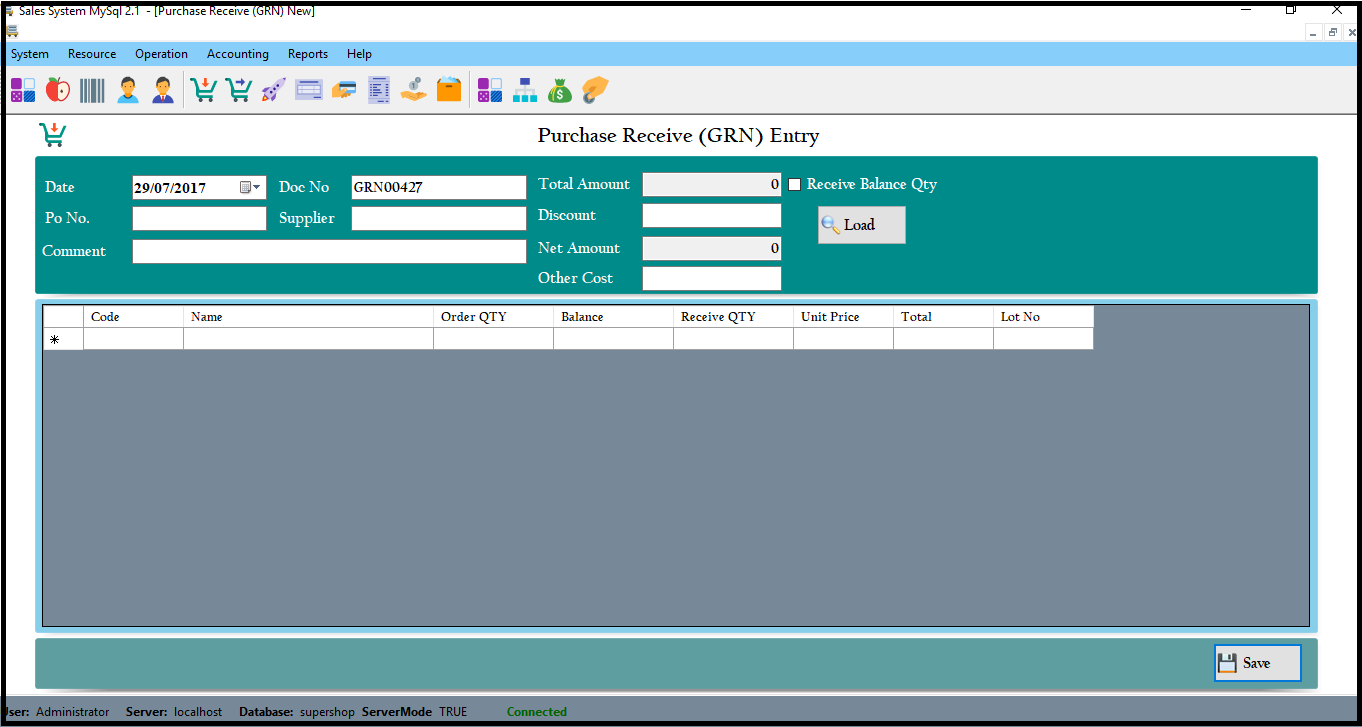The image size is (1362, 727).
Task: Open the Reports menu
Action: click(x=308, y=54)
